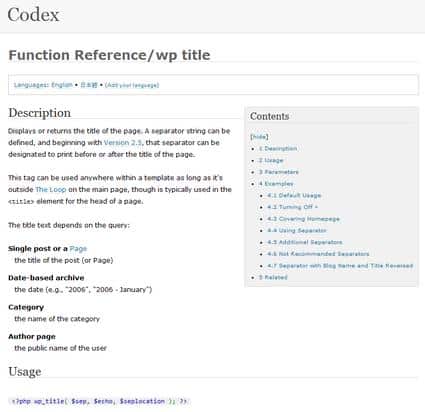This screenshot has height=412, width=425.
Task: Open the English language link
Action: 62,85
